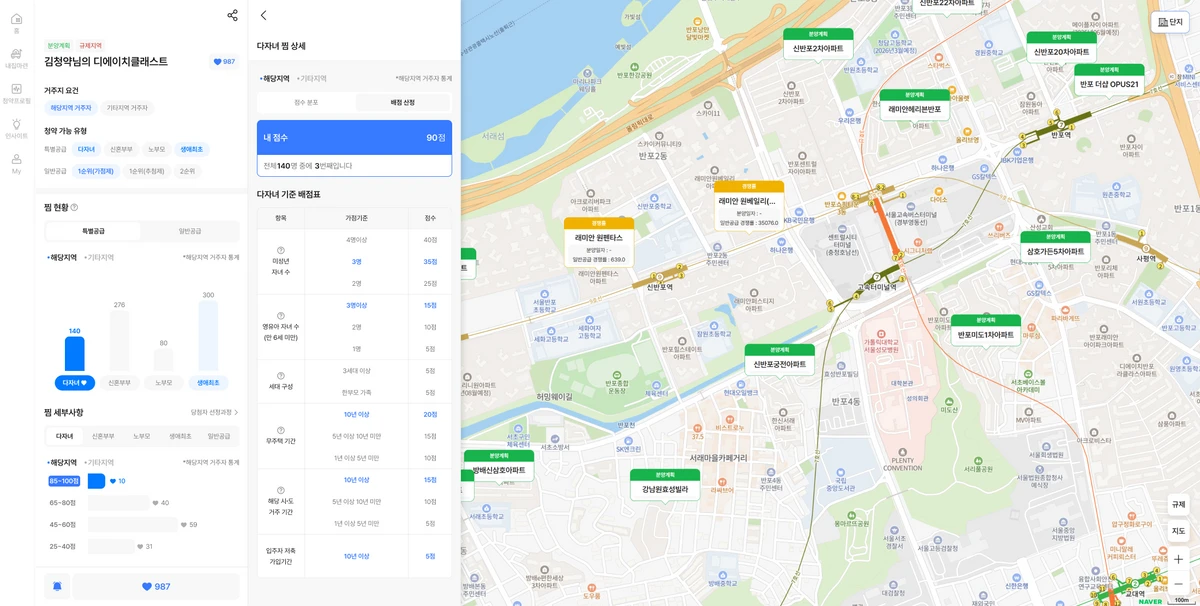Open the My profile icon

point(16,163)
